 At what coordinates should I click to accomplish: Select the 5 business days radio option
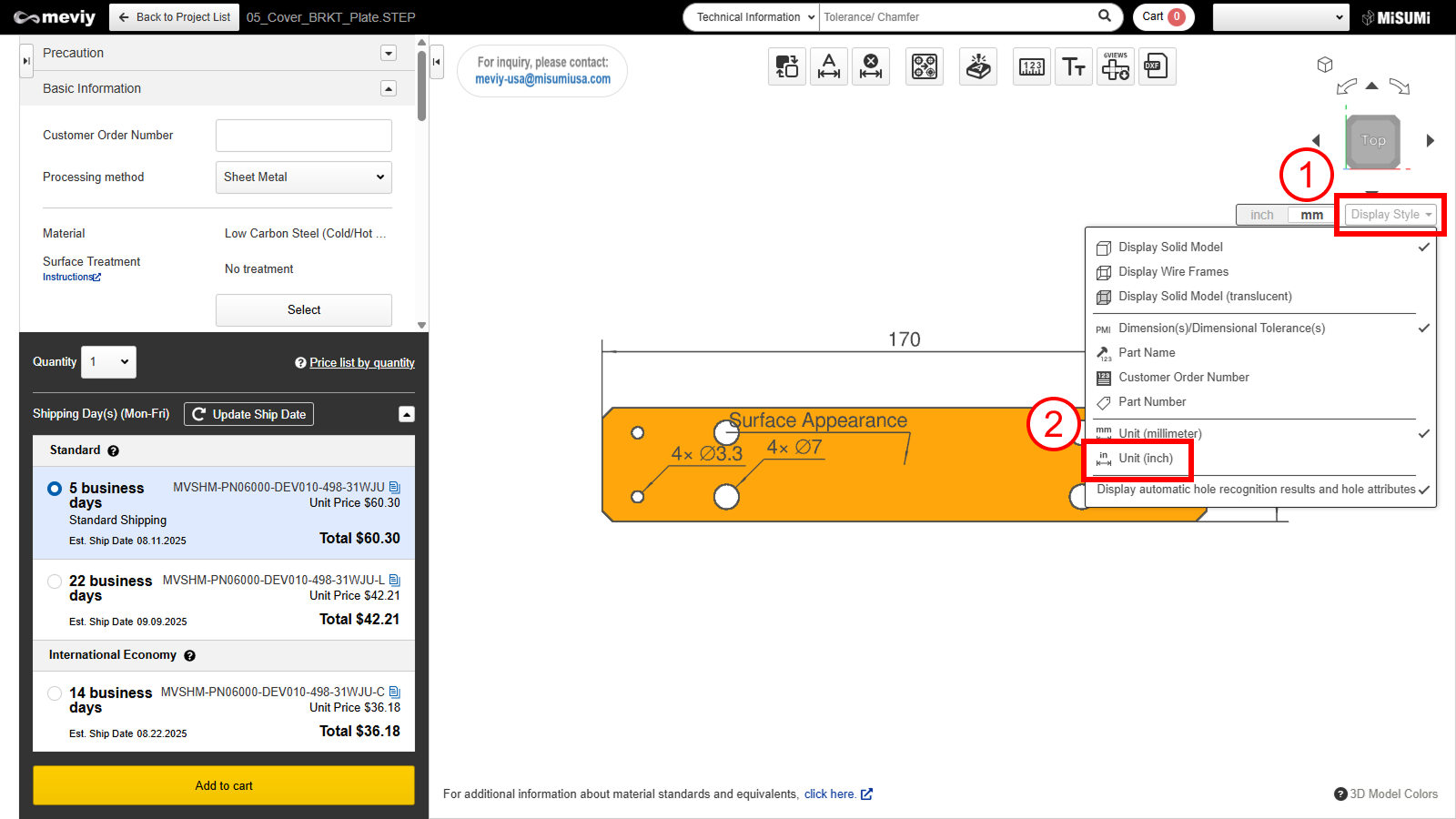click(55, 489)
